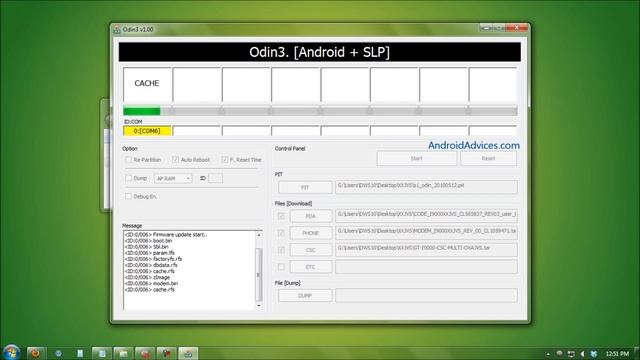Show hidden system tray icons arrow
This screenshot has width=640, height=360.
pos(548,354)
